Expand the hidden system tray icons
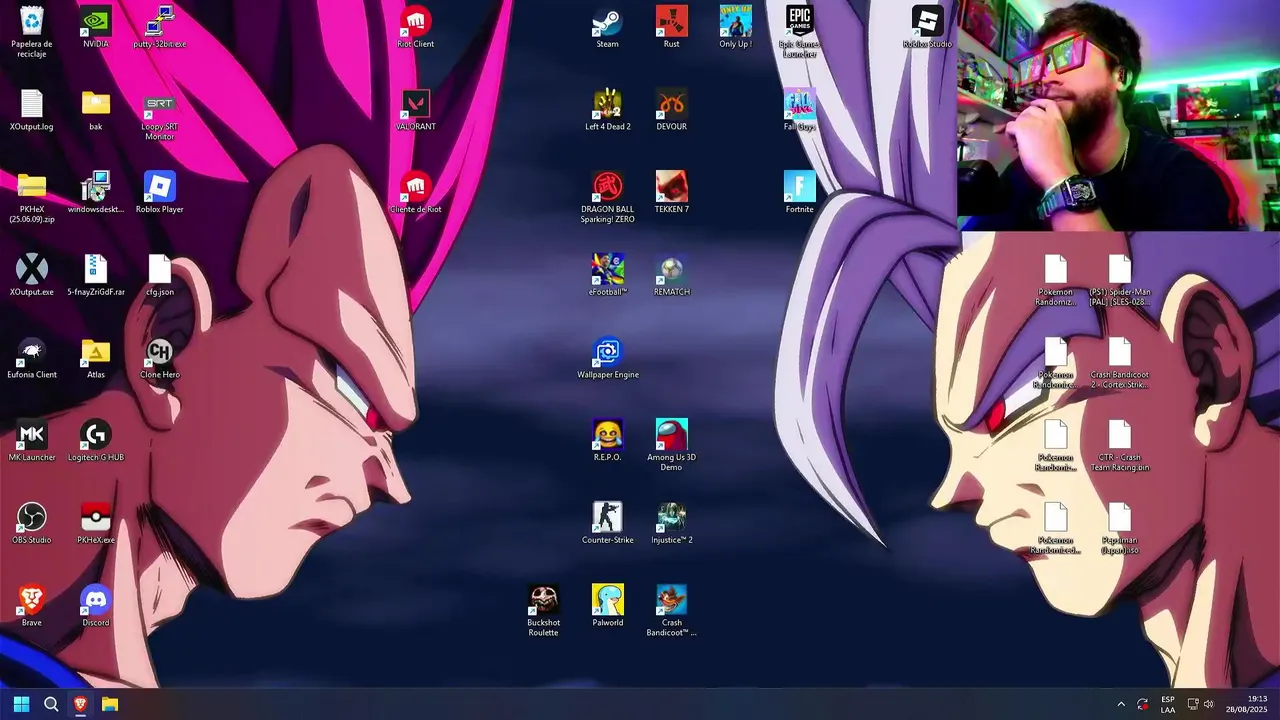1280x720 pixels. tap(1121, 704)
